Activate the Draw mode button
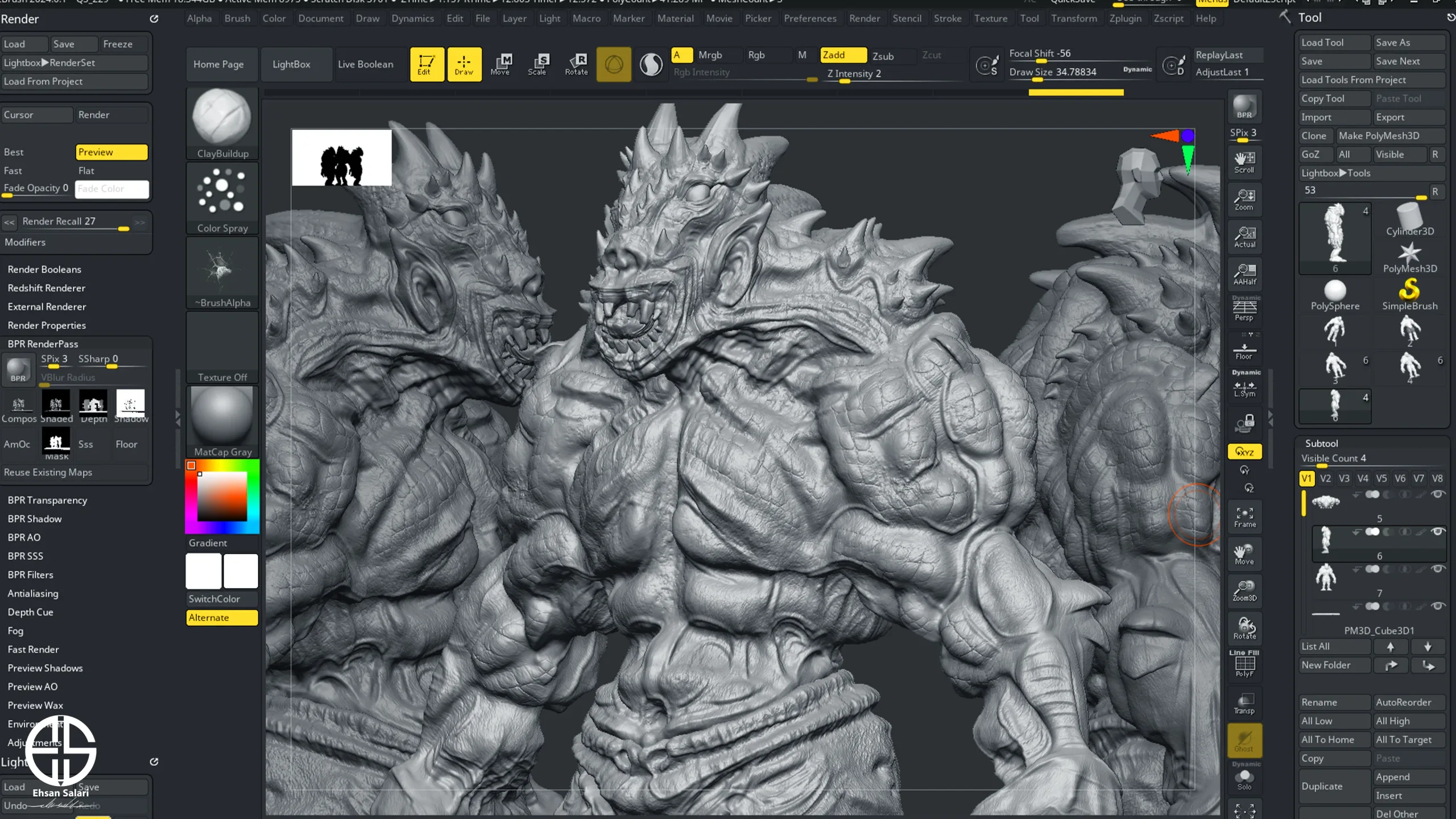This screenshot has width=1456, height=819. tap(464, 64)
